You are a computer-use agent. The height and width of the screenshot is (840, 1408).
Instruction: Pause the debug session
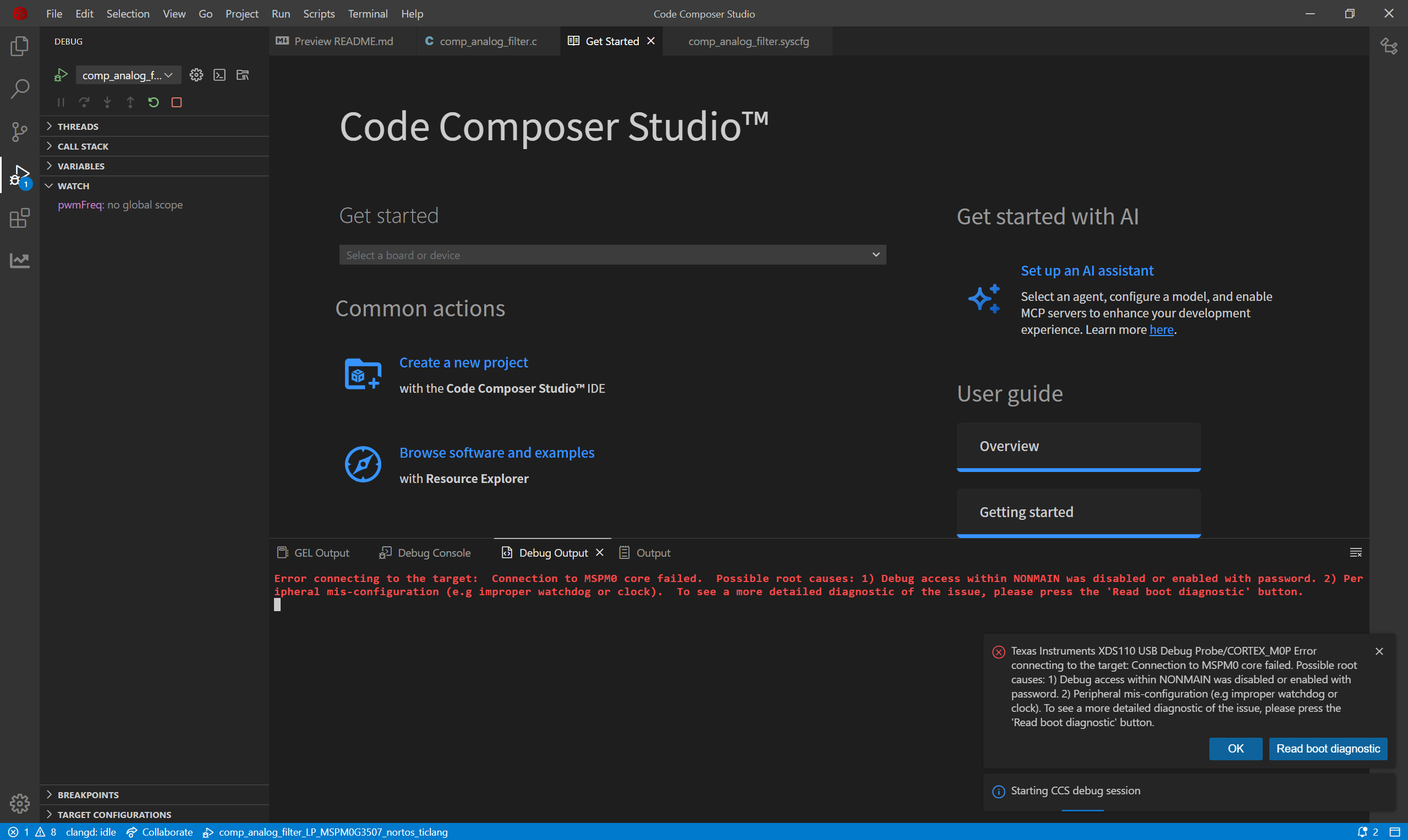(61, 102)
